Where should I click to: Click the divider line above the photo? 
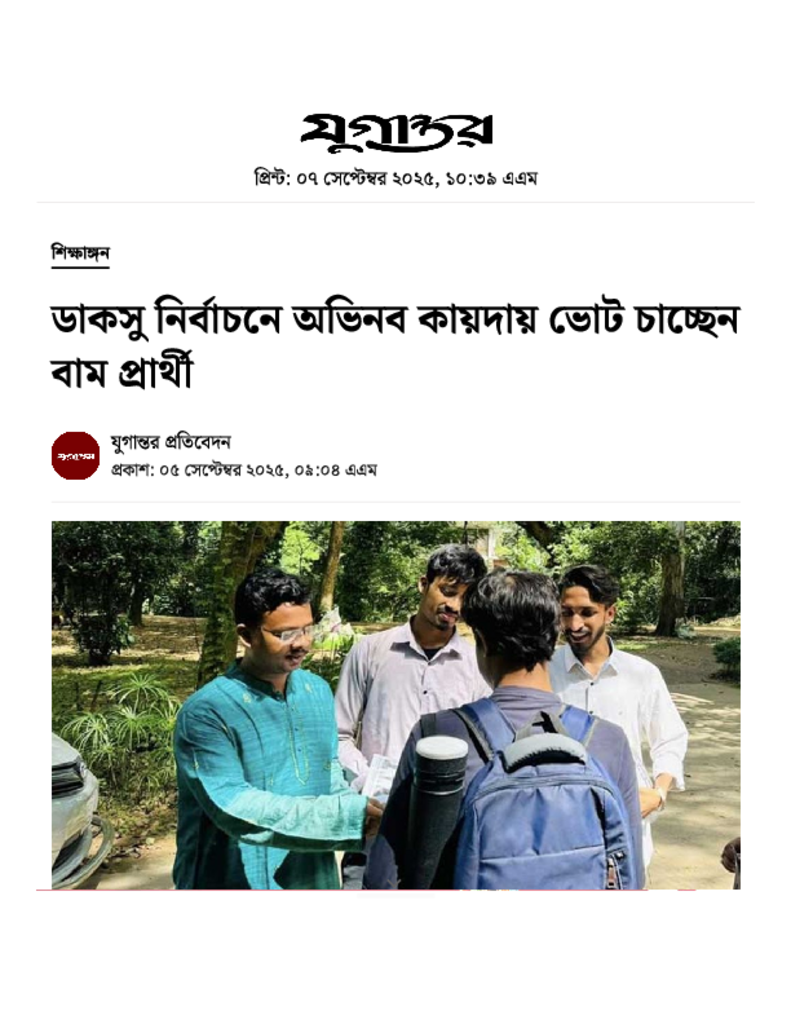(396, 502)
